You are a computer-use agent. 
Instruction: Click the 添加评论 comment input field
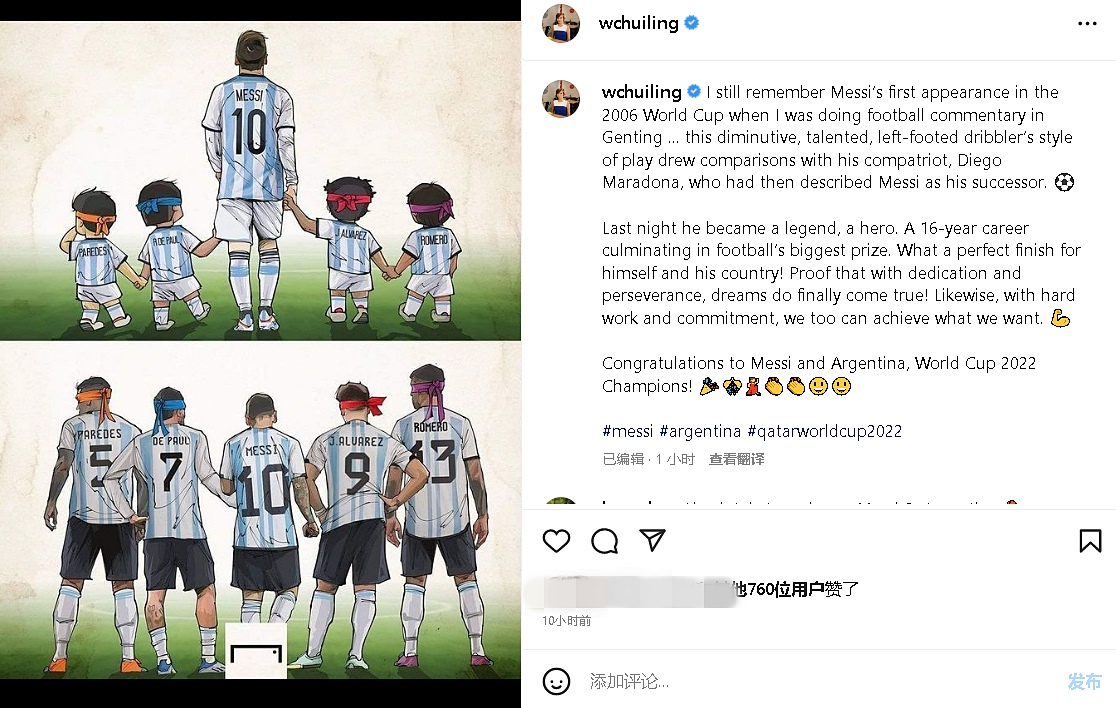[x=818, y=681]
